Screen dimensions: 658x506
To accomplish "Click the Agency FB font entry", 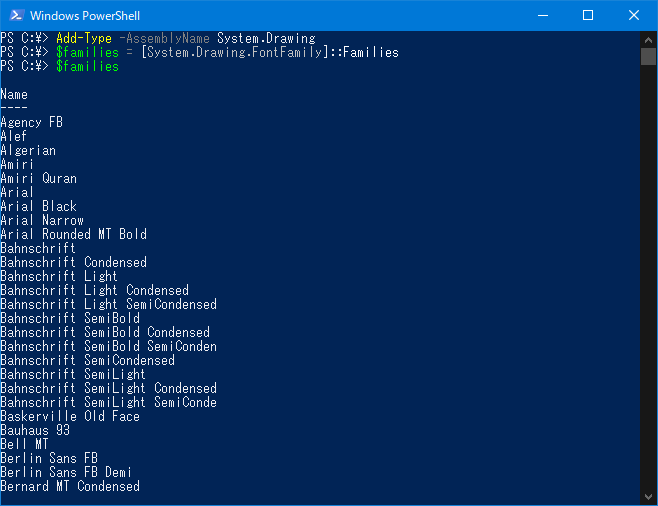I will 31,122.
